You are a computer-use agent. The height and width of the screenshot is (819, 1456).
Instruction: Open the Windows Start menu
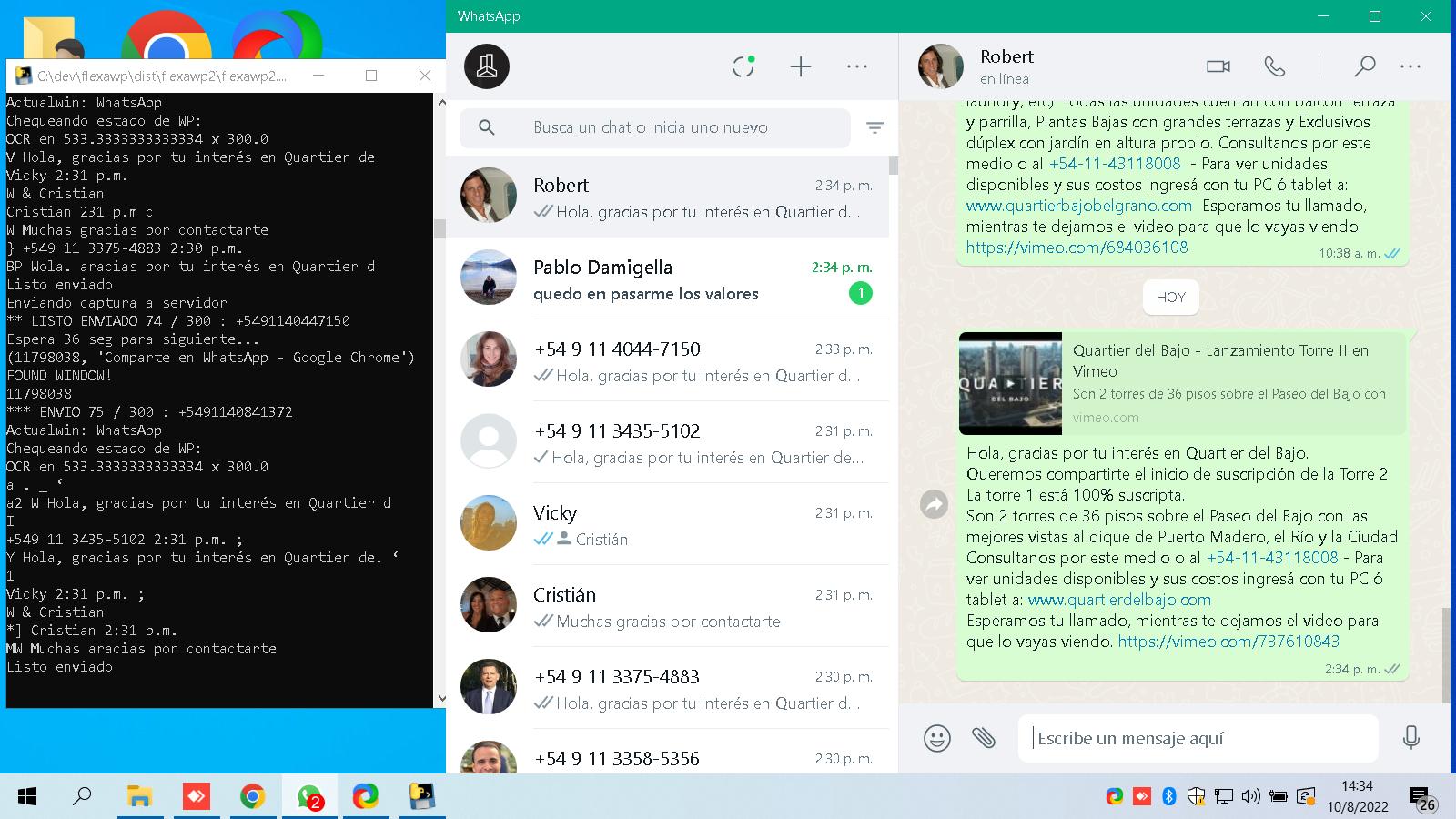[x=27, y=797]
